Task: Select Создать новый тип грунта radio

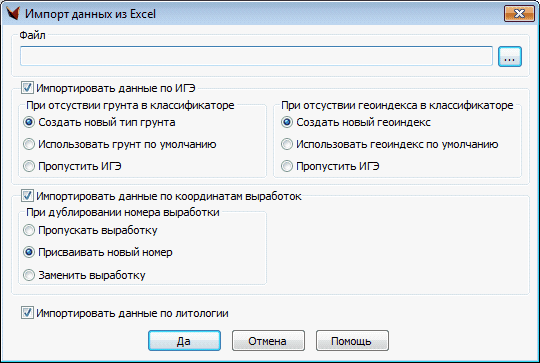Action: click(x=29, y=122)
